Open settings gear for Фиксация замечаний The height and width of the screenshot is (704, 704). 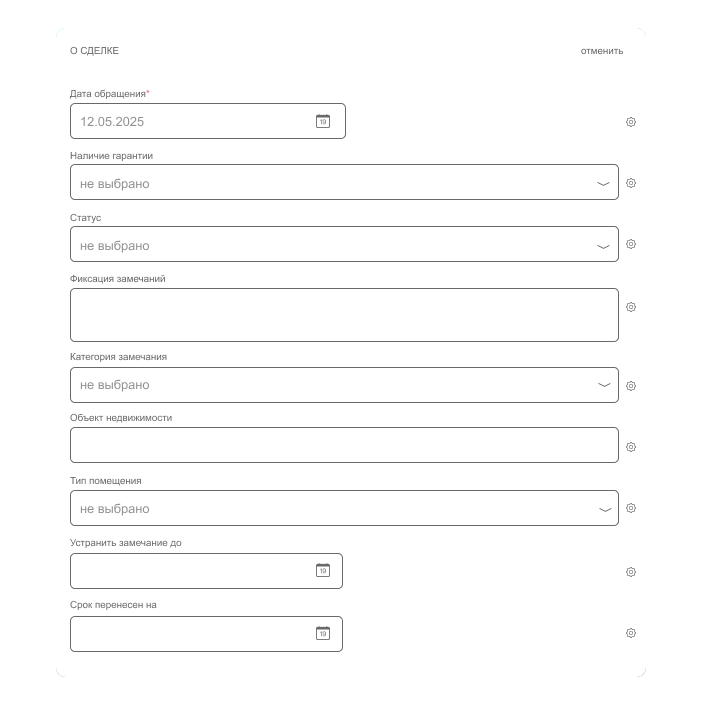coord(631,307)
